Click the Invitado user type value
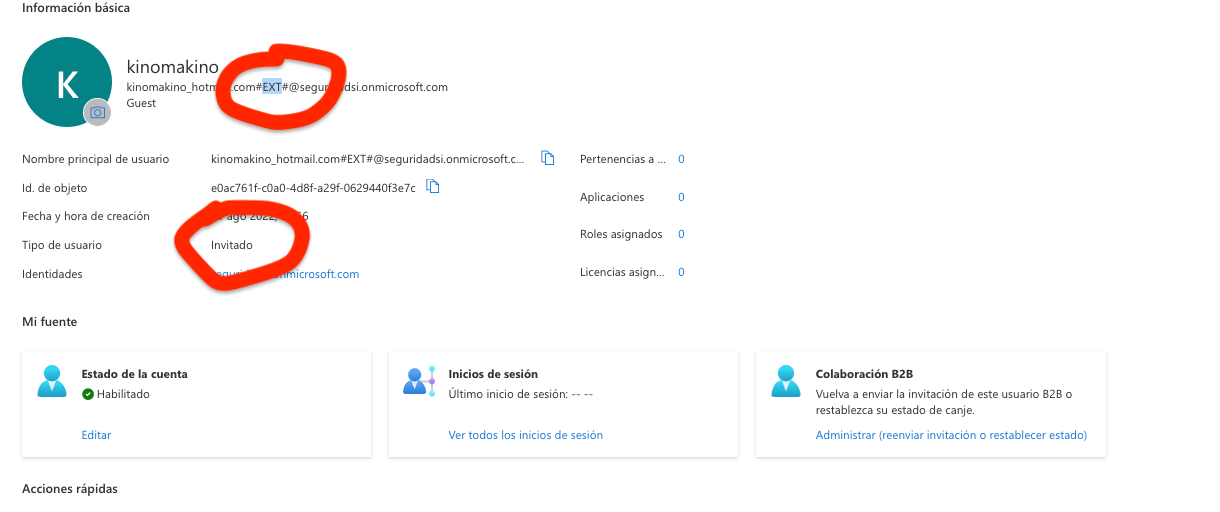The image size is (1220, 512). click(x=232, y=245)
